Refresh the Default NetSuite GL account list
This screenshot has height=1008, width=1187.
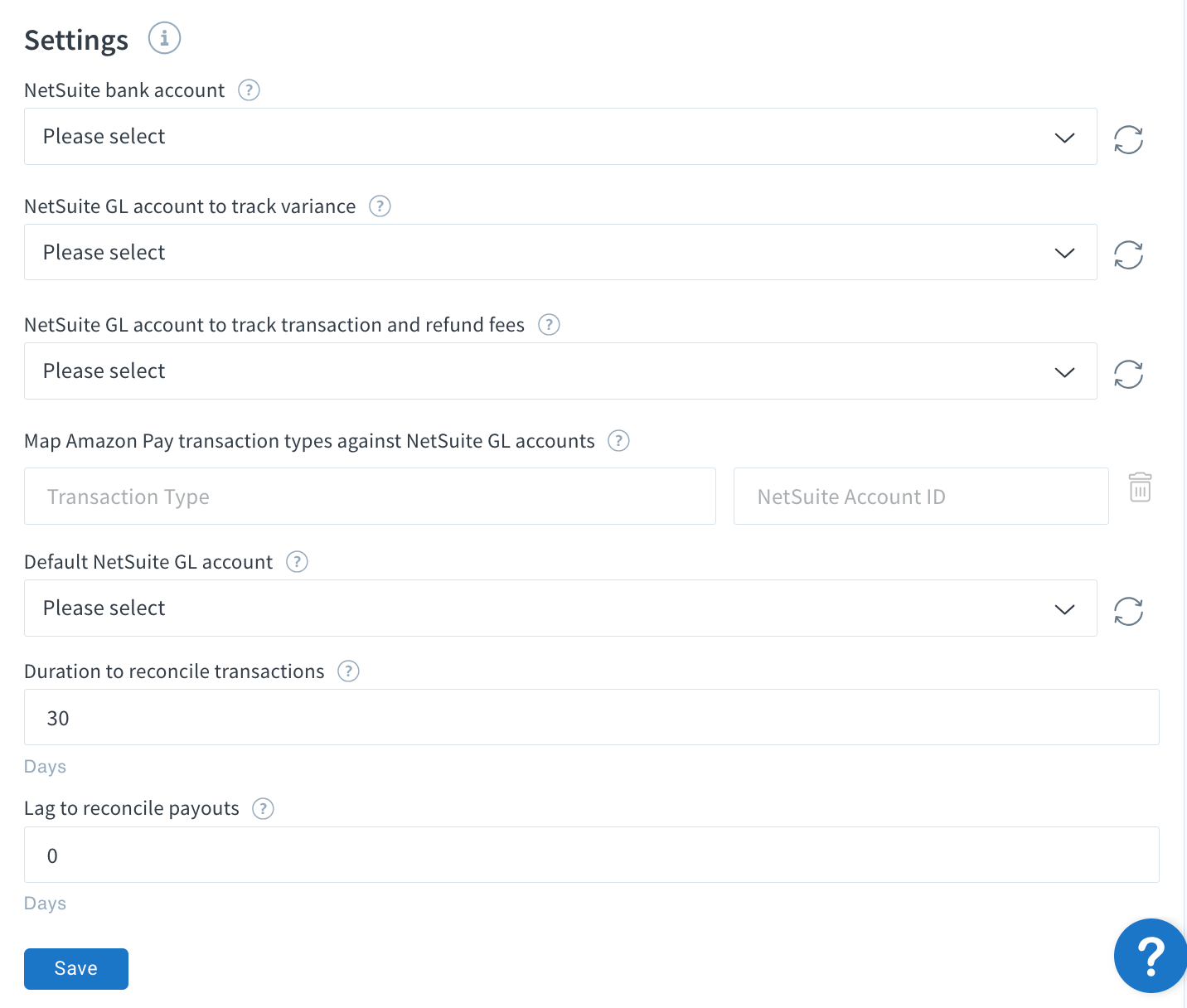1128,611
